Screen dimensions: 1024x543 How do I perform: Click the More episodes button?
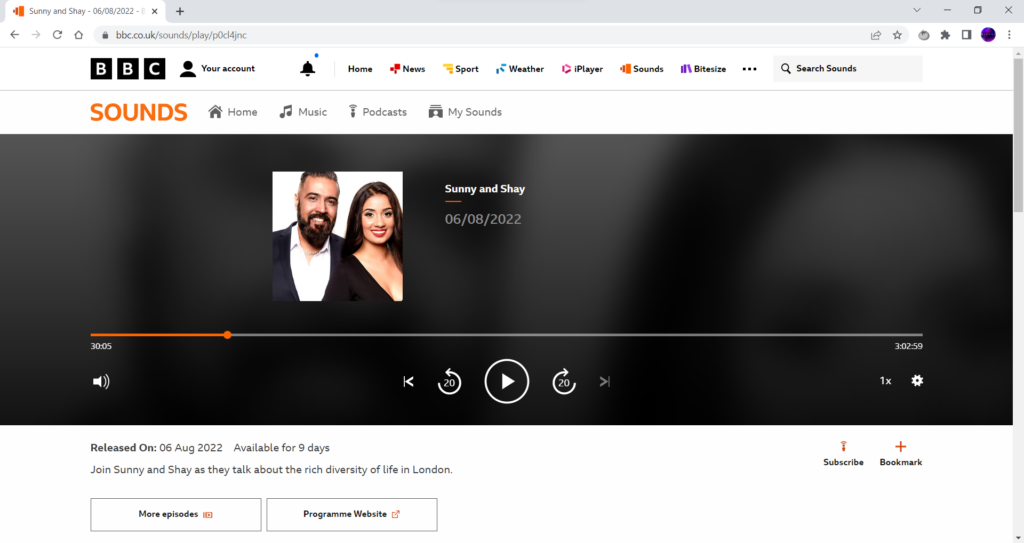pyautogui.click(x=176, y=515)
